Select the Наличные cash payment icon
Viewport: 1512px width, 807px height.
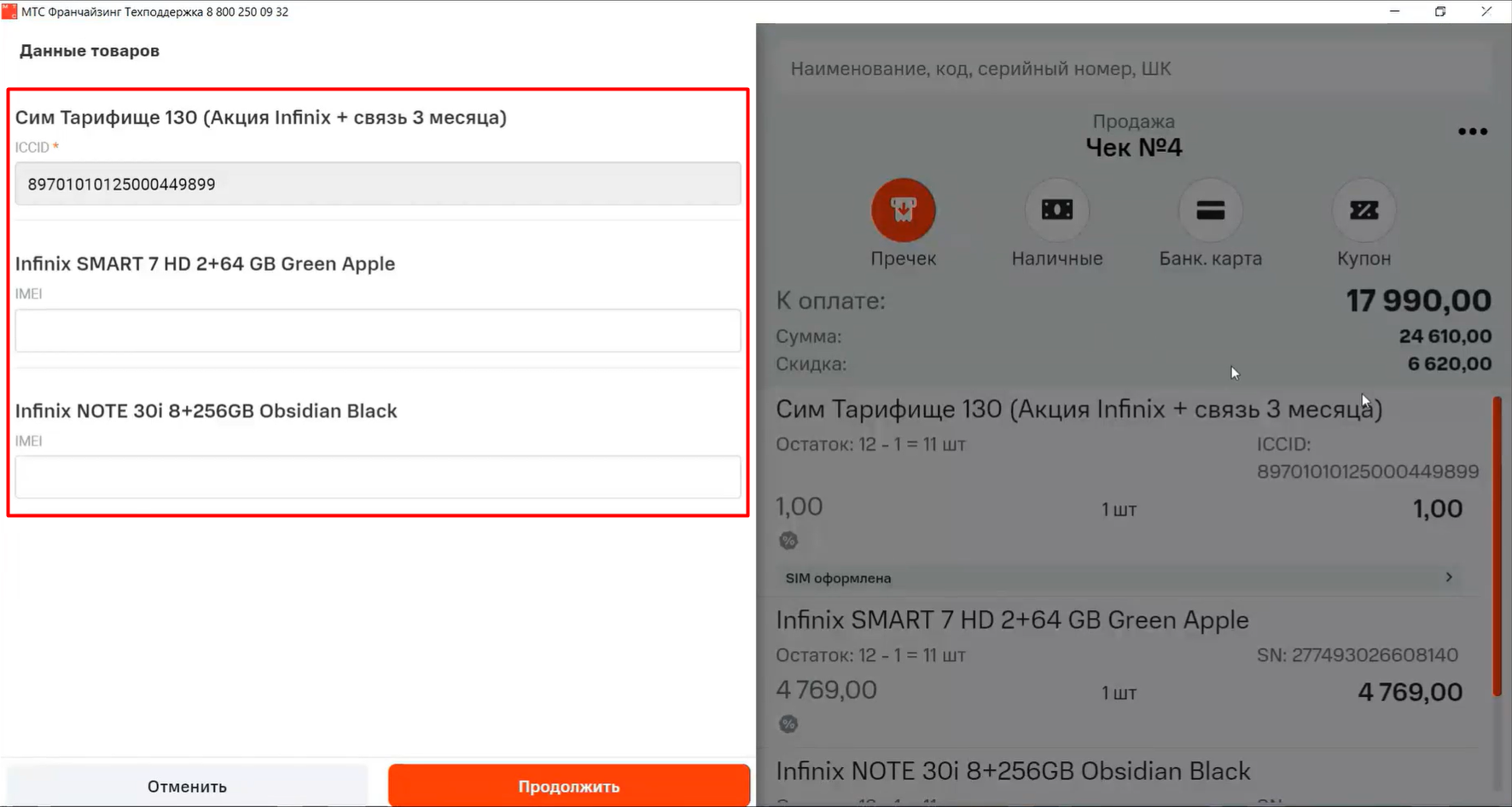click(1056, 211)
